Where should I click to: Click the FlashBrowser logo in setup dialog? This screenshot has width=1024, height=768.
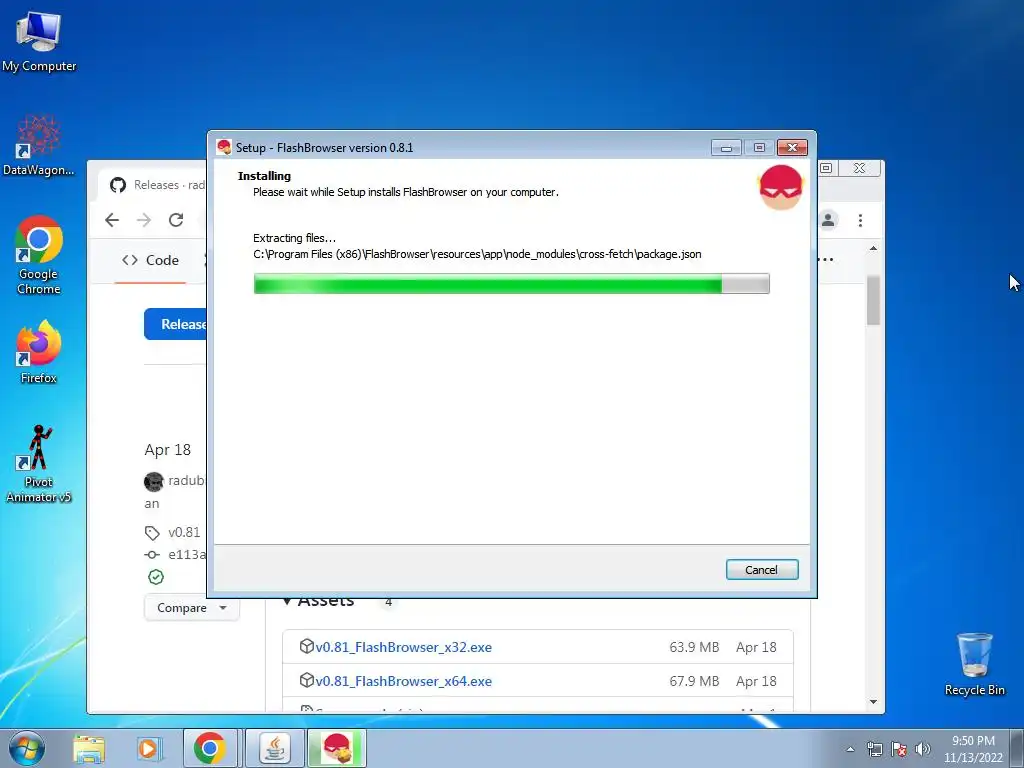[x=780, y=187]
